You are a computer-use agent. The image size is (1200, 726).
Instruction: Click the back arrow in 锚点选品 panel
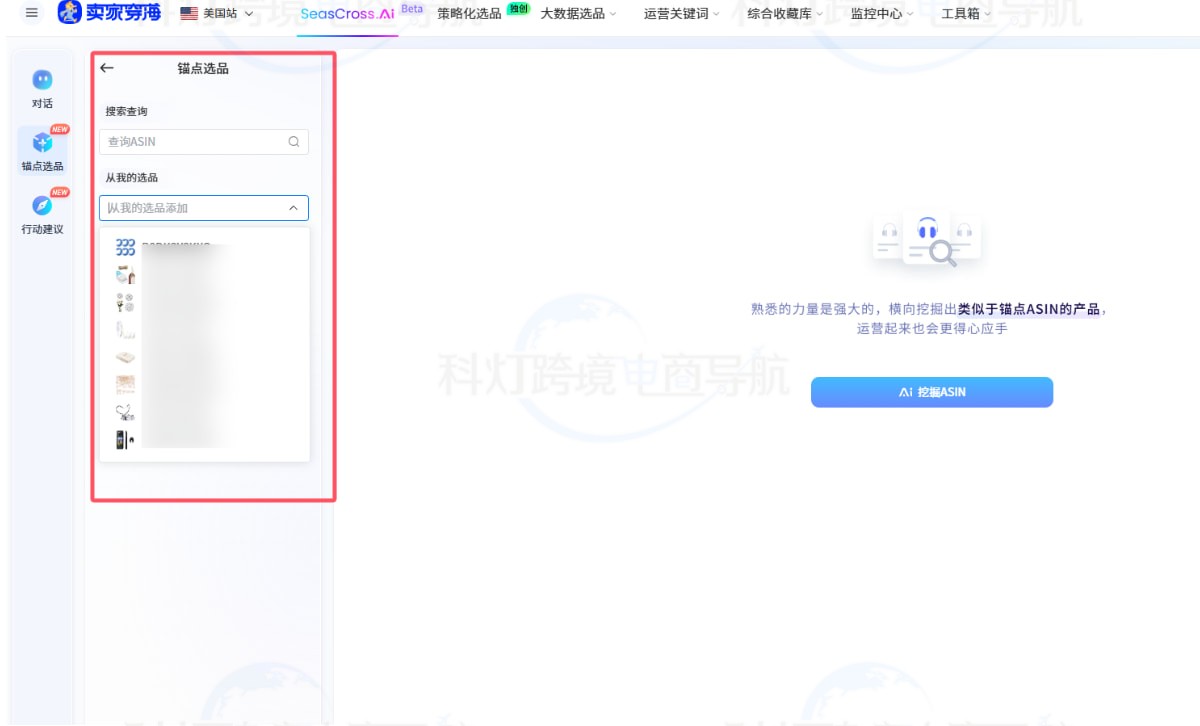[107, 68]
